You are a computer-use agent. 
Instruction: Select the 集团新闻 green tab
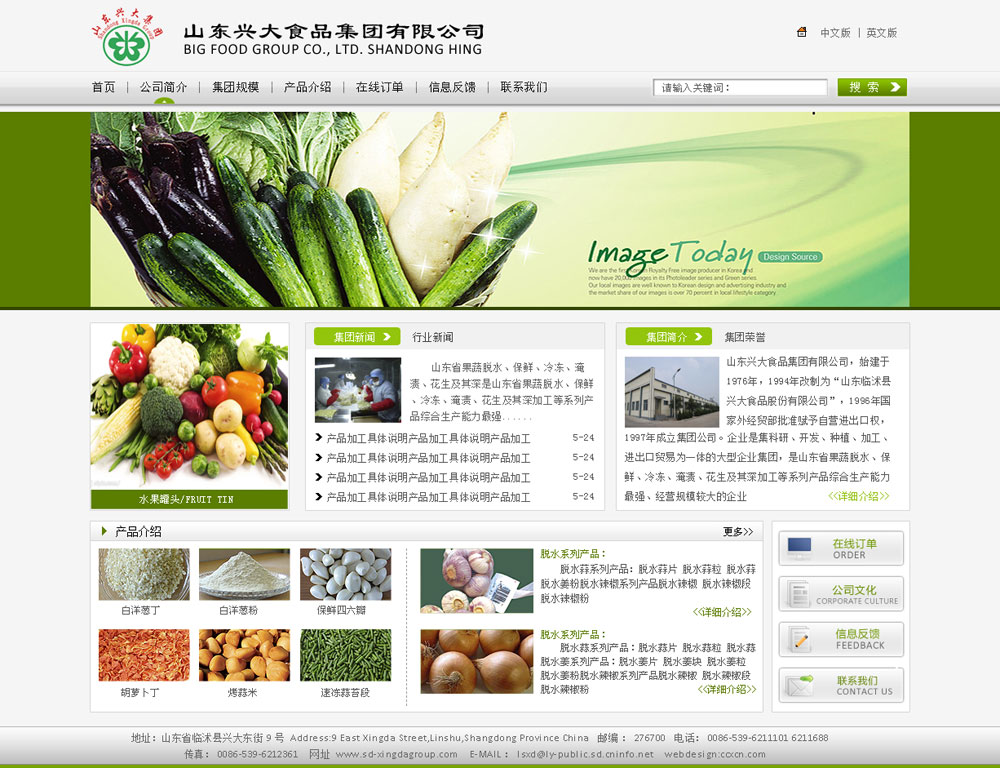pos(356,337)
